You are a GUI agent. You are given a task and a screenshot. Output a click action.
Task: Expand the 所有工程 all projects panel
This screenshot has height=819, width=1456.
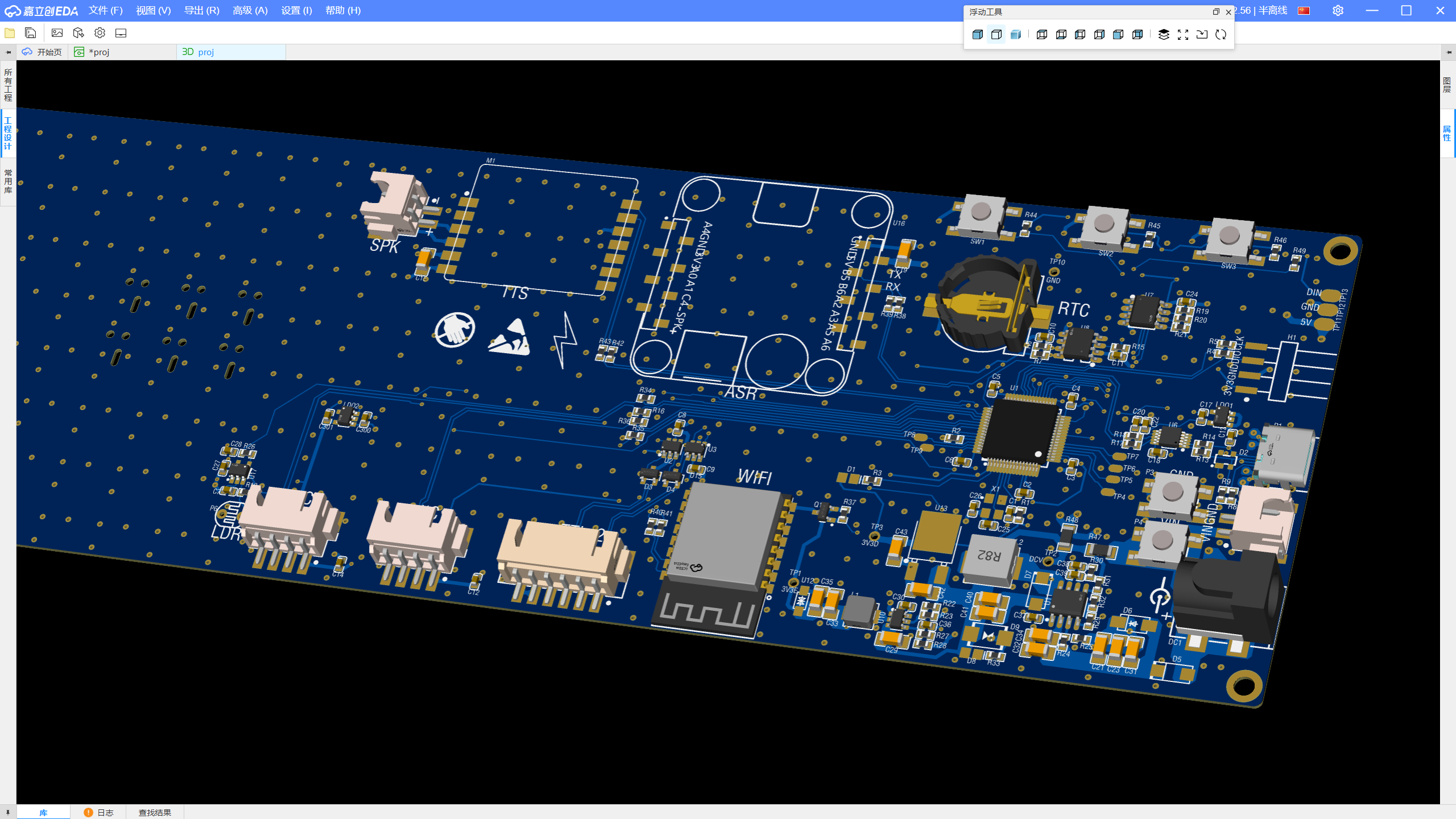(x=8, y=85)
